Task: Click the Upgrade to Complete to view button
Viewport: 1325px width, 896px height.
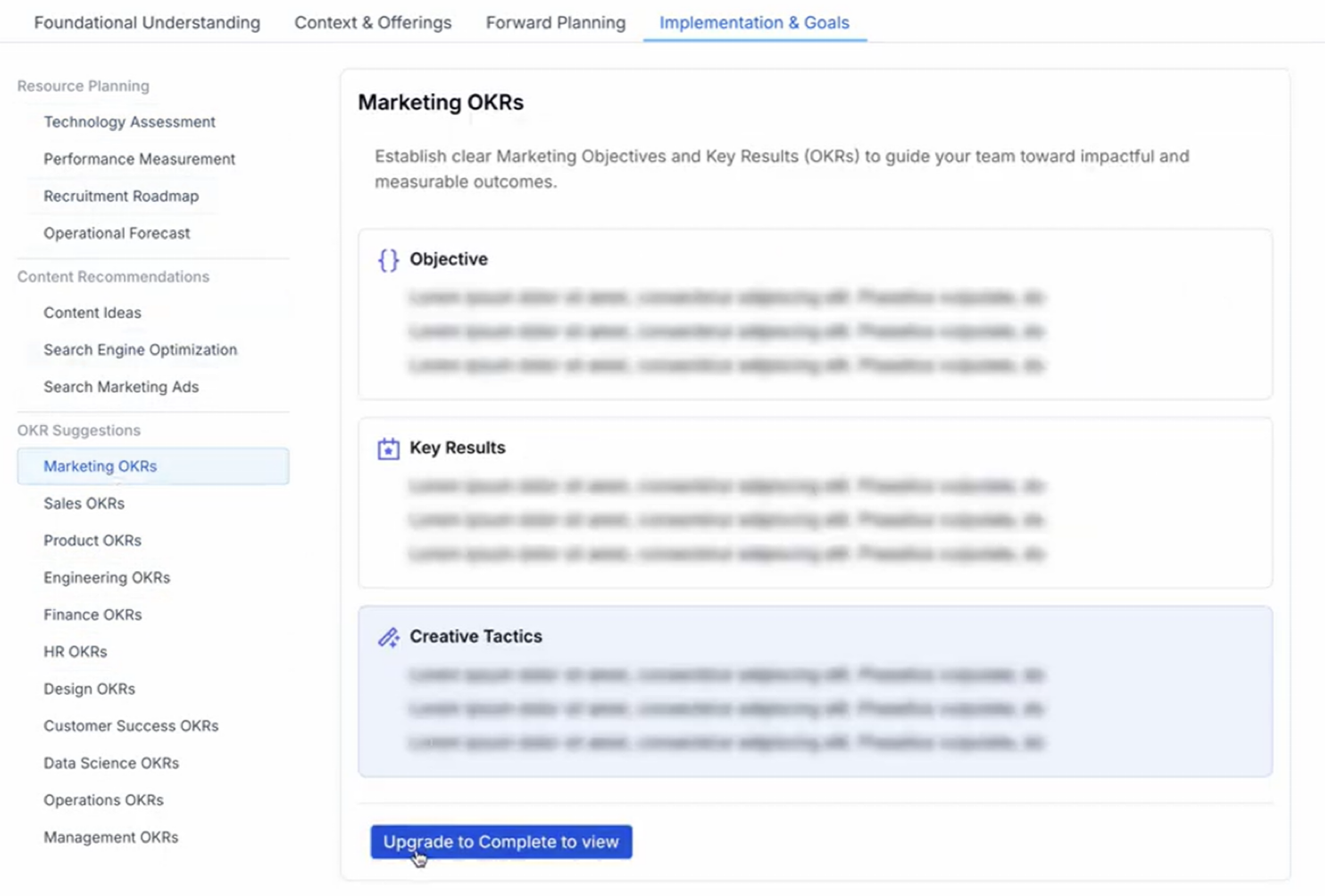Action: 500,842
